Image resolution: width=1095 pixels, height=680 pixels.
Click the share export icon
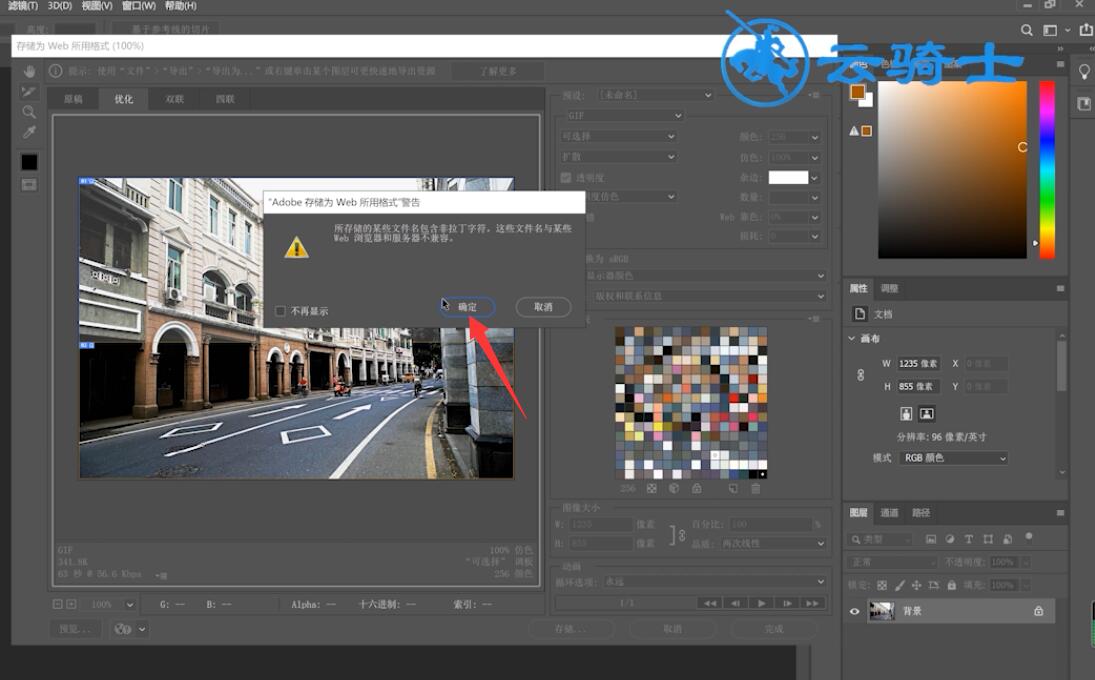[1086, 29]
